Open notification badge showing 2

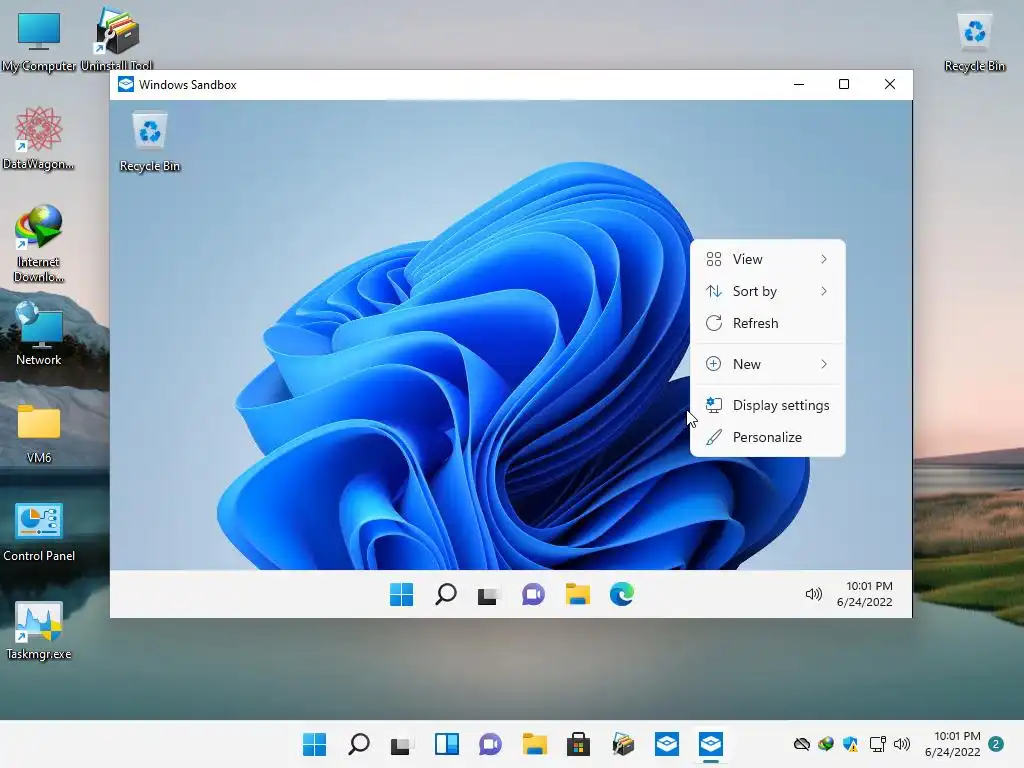tap(995, 744)
